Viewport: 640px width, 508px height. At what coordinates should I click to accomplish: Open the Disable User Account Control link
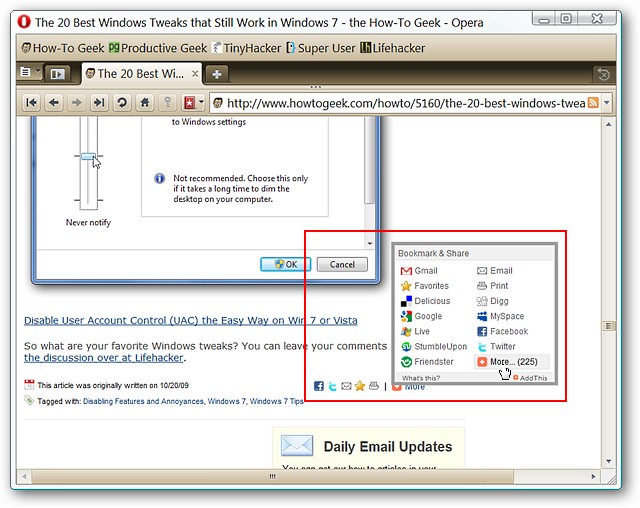(191, 320)
